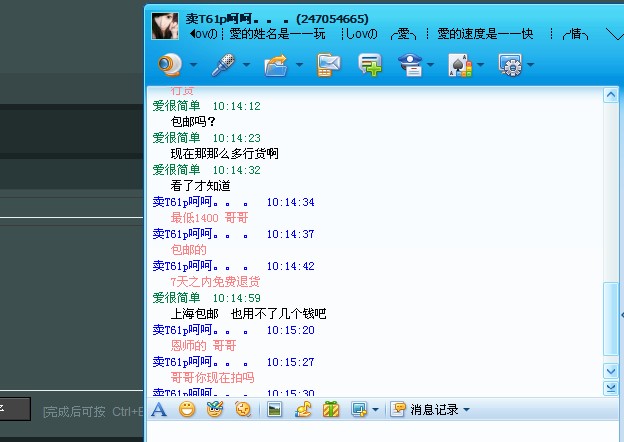Start a video call with the webcam icon
The image size is (624, 442).
pyautogui.click(x=170, y=66)
